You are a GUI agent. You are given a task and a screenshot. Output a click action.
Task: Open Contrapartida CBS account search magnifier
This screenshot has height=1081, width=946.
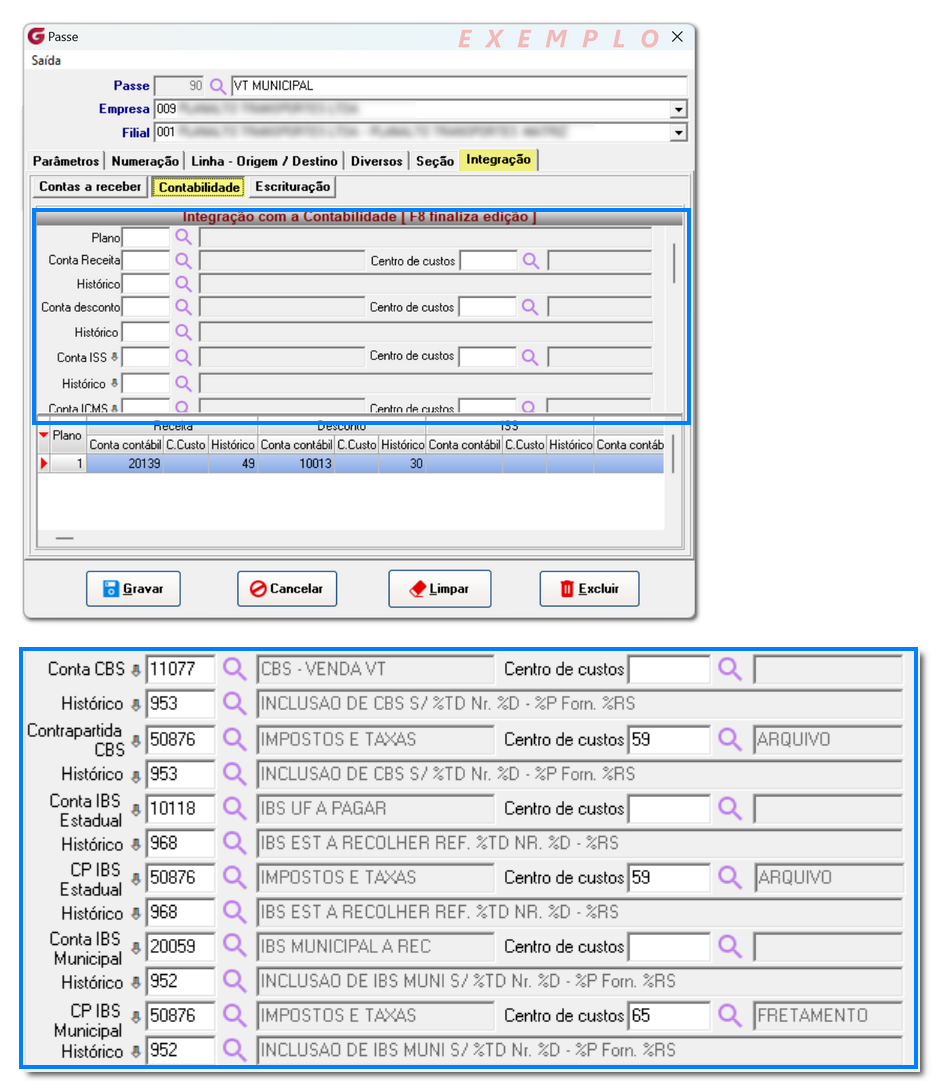coord(234,739)
